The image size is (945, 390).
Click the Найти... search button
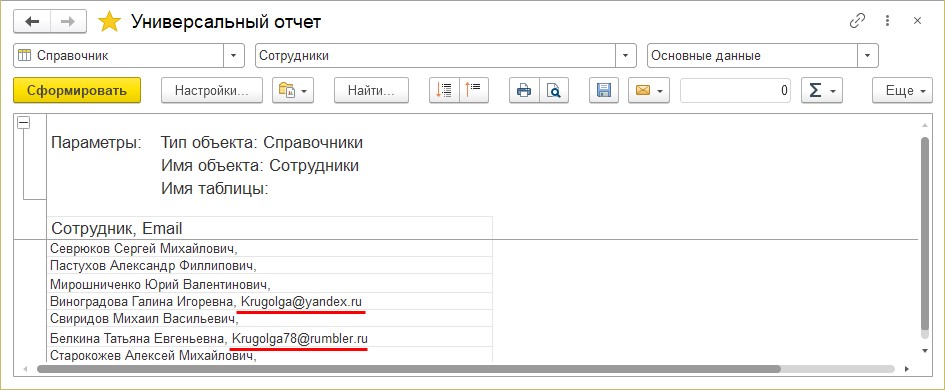coord(371,90)
